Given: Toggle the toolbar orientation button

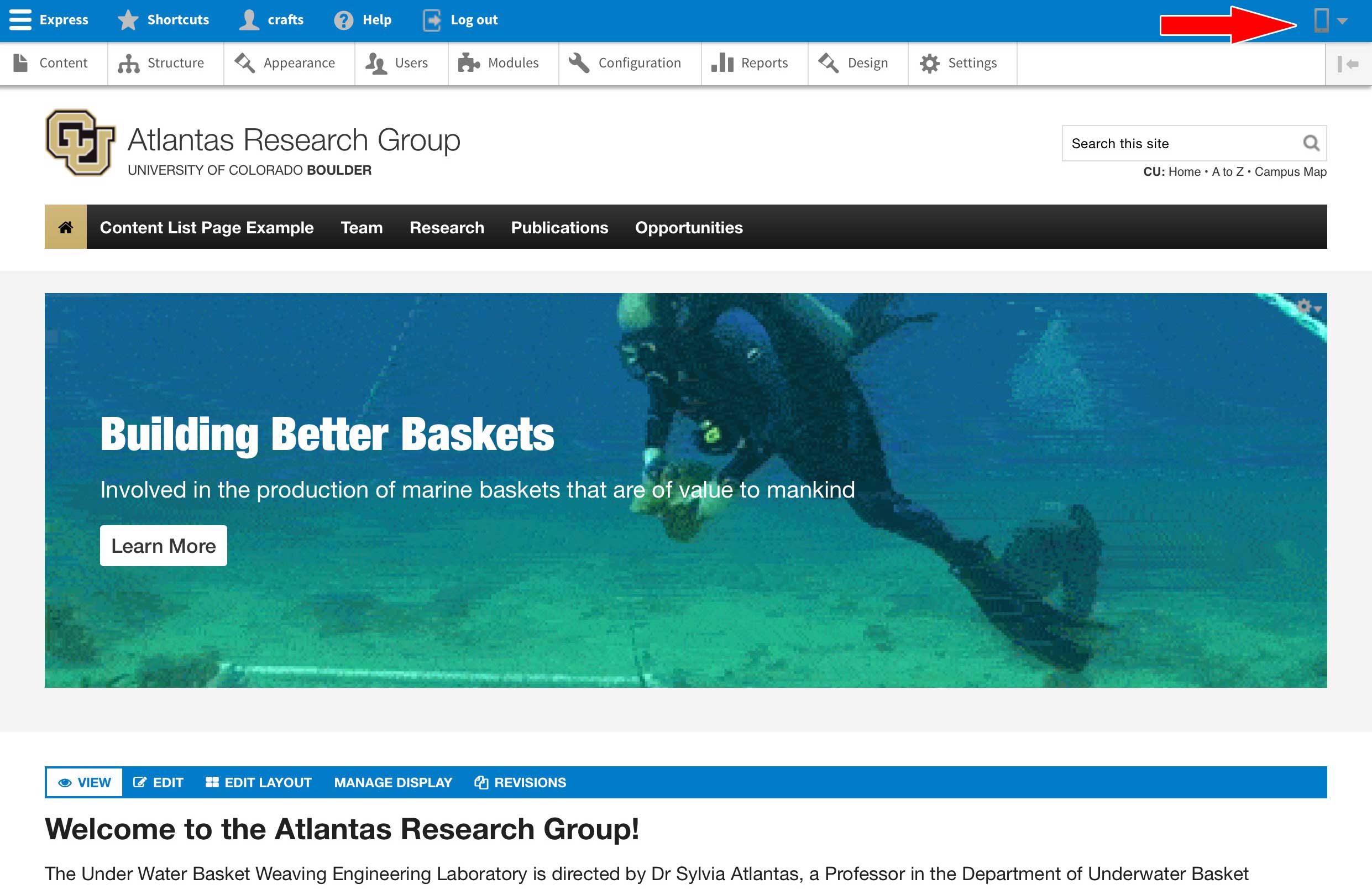Looking at the screenshot, I should (1348, 64).
